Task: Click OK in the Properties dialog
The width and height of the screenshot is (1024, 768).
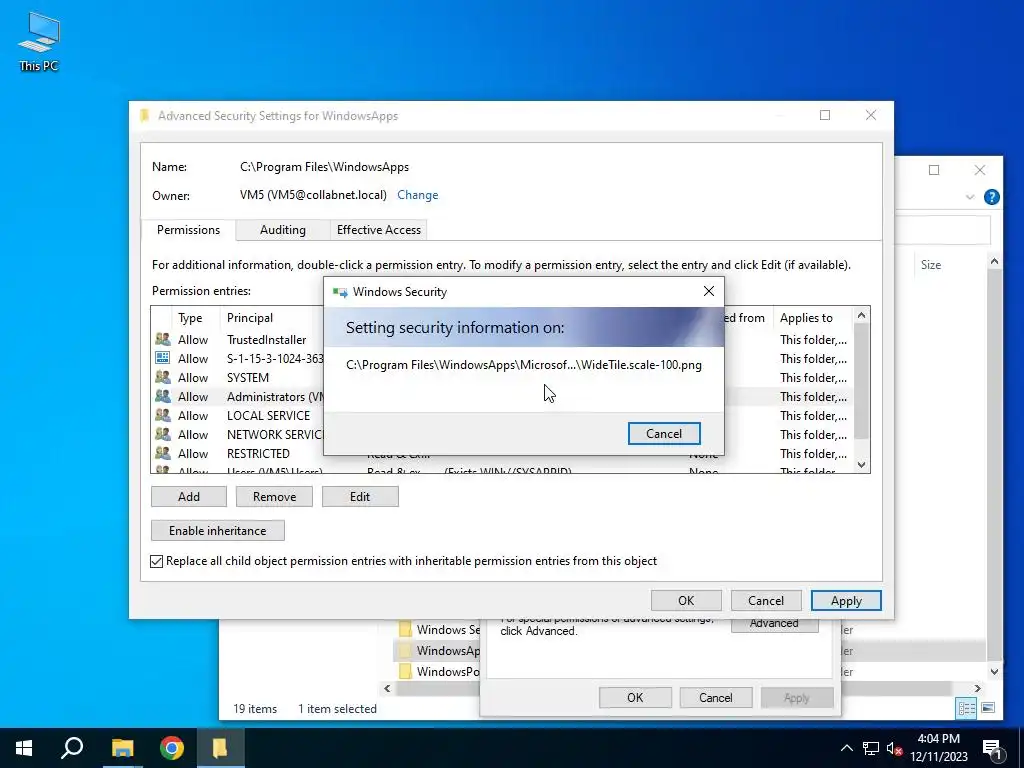Action: 635,697
